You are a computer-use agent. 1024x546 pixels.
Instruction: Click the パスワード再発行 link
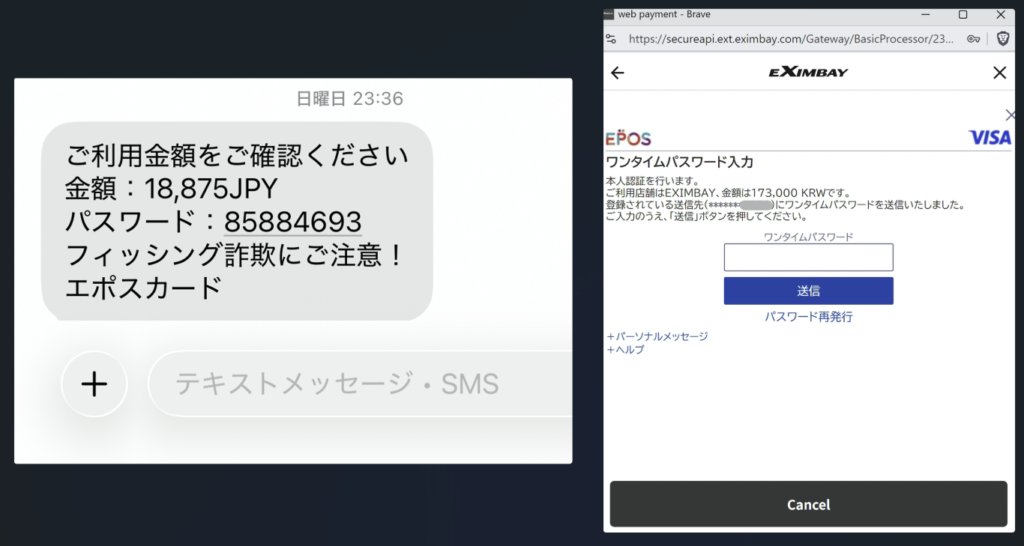808,317
